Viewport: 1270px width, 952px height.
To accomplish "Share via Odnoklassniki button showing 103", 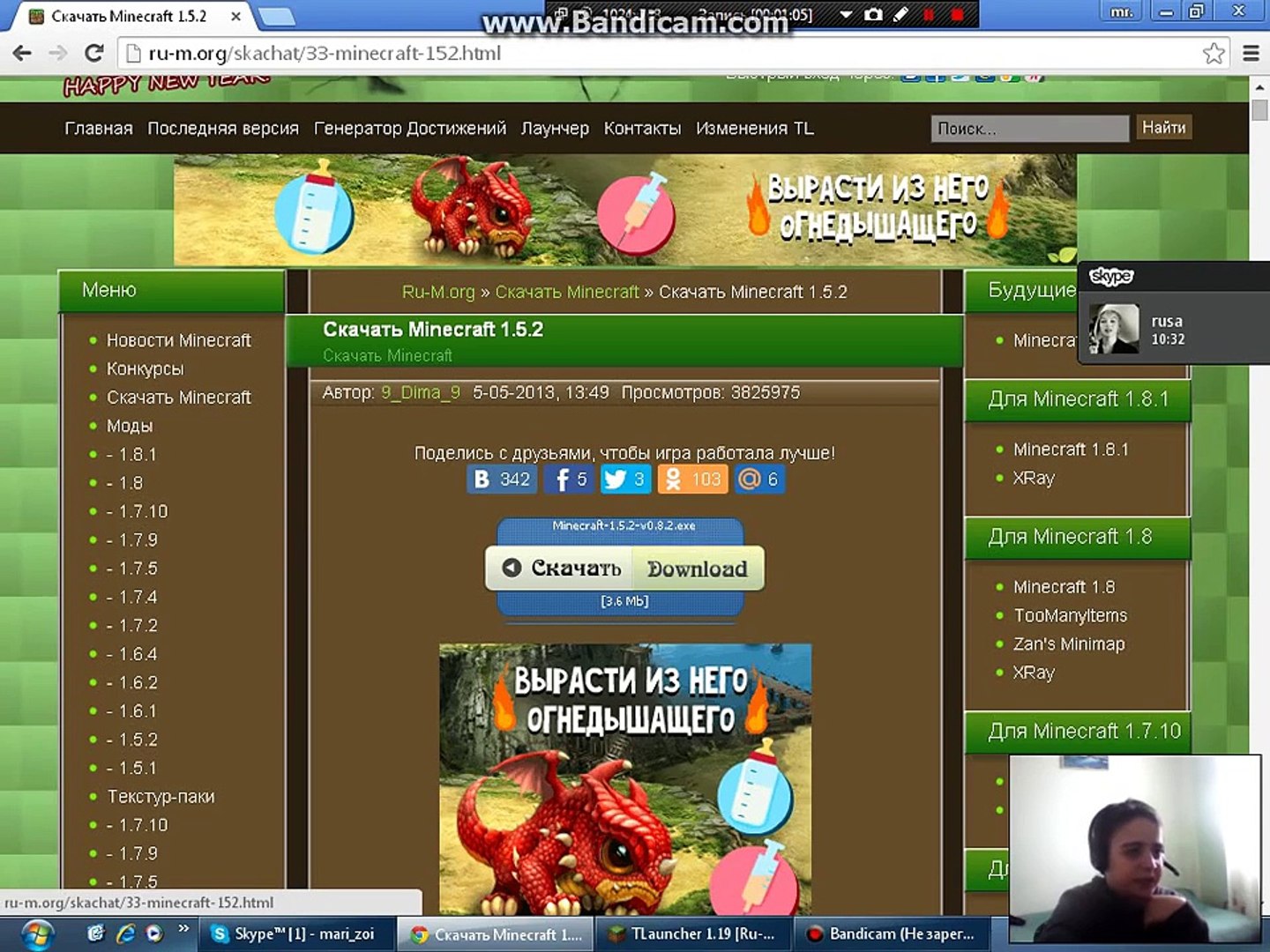I will (692, 479).
